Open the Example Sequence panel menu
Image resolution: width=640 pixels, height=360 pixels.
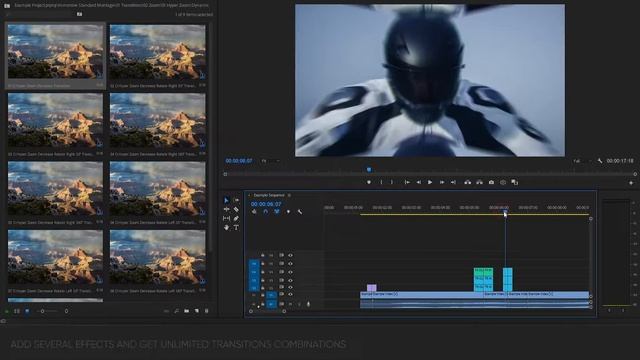click(289, 195)
